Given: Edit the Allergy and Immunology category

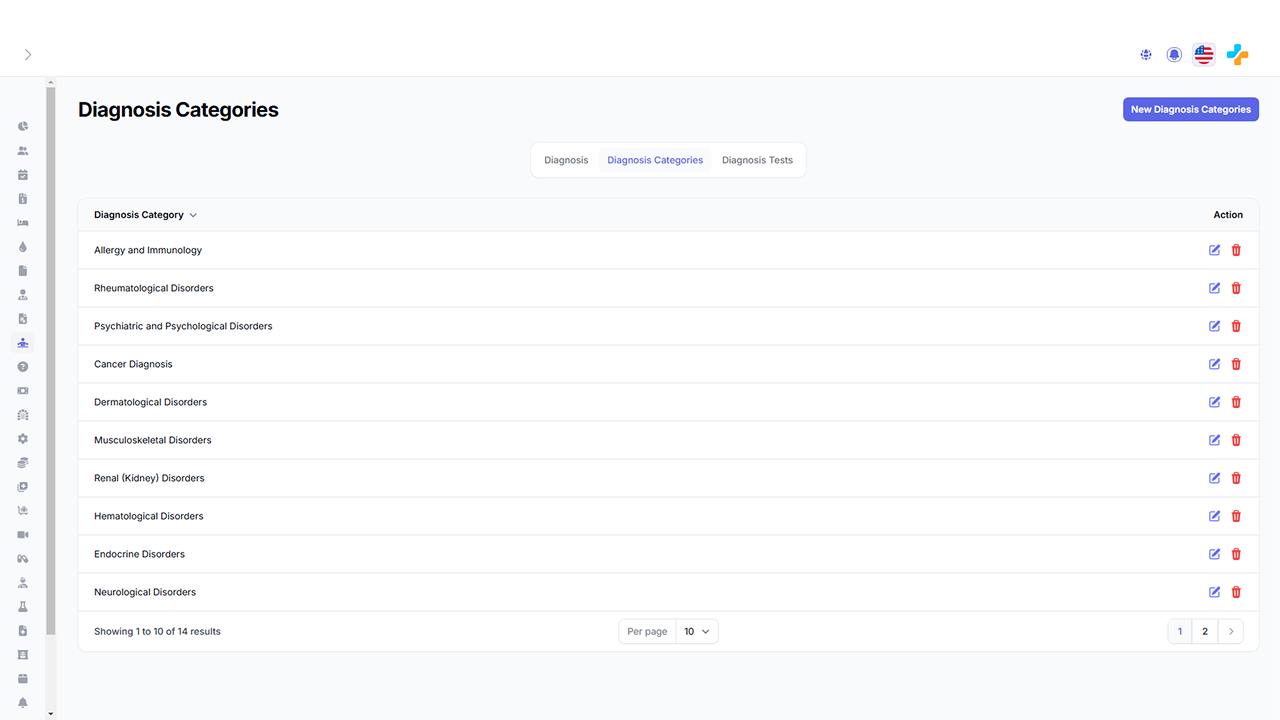Looking at the screenshot, I should [1214, 250].
